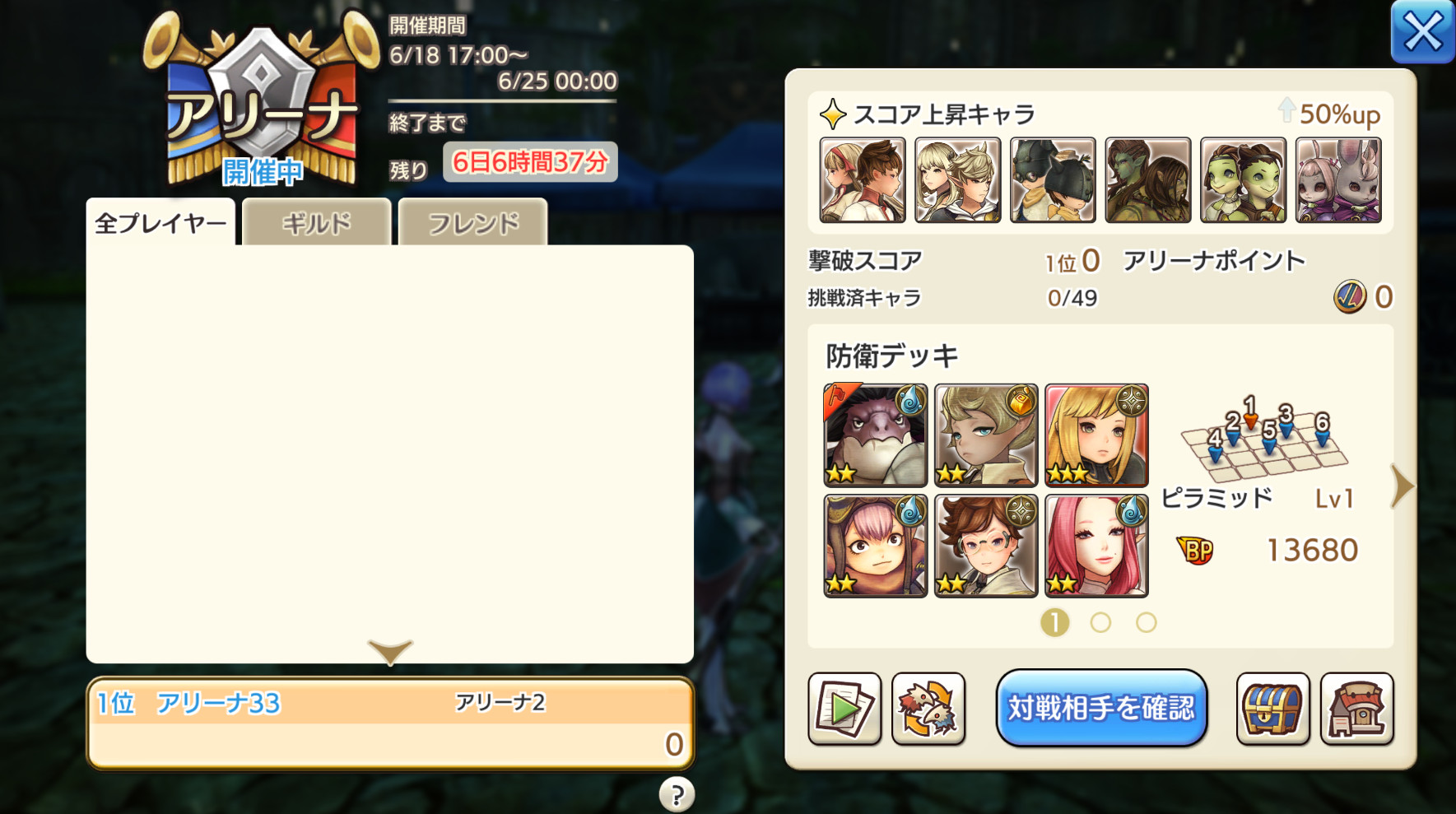
Task: Select the frog monster defense deck character
Action: 876,435
